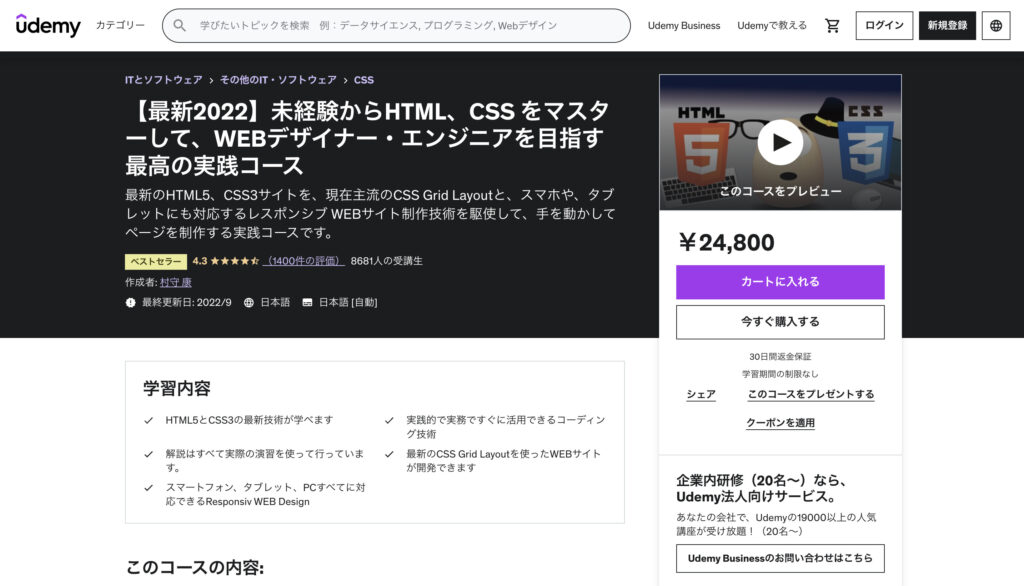The image size is (1024, 586).
Task: Click the course language globe icon
Action: [249, 302]
